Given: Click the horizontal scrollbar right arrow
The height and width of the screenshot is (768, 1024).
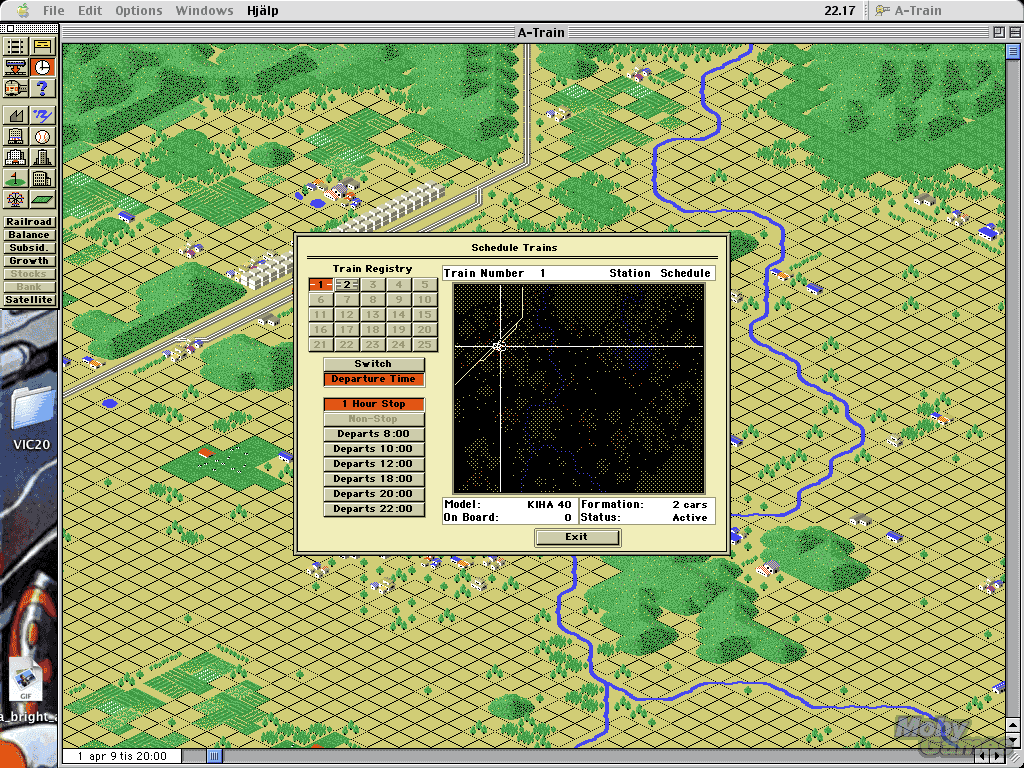Looking at the screenshot, I should pyautogui.click(x=998, y=756).
